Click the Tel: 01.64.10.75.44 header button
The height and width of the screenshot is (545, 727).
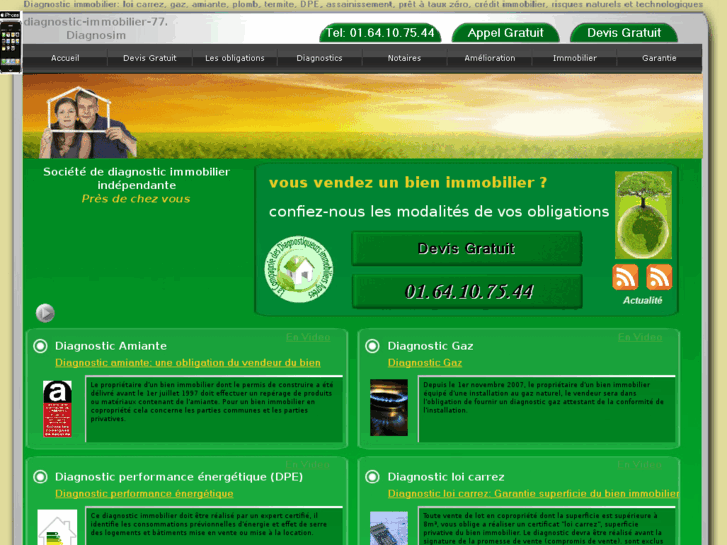(x=380, y=33)
